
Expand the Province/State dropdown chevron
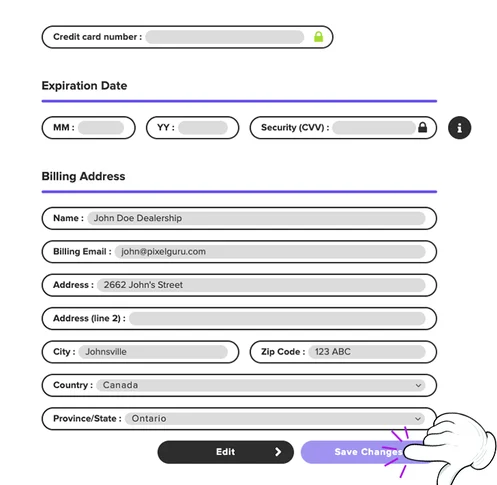pos(417,419)
